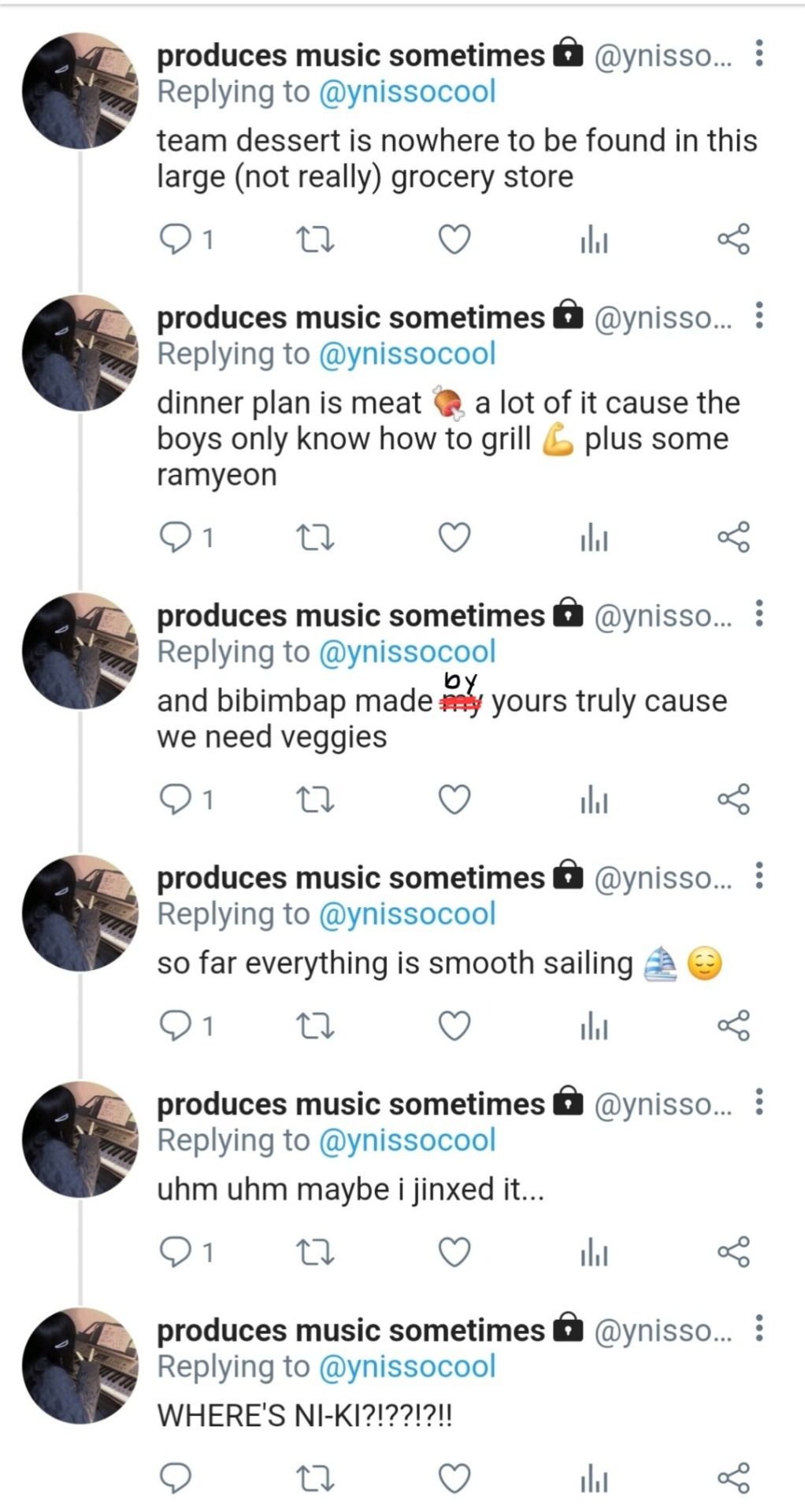
Task: Like the 'WHERE'S NI-KI' tweet
Action: [x=454, y=1478]
